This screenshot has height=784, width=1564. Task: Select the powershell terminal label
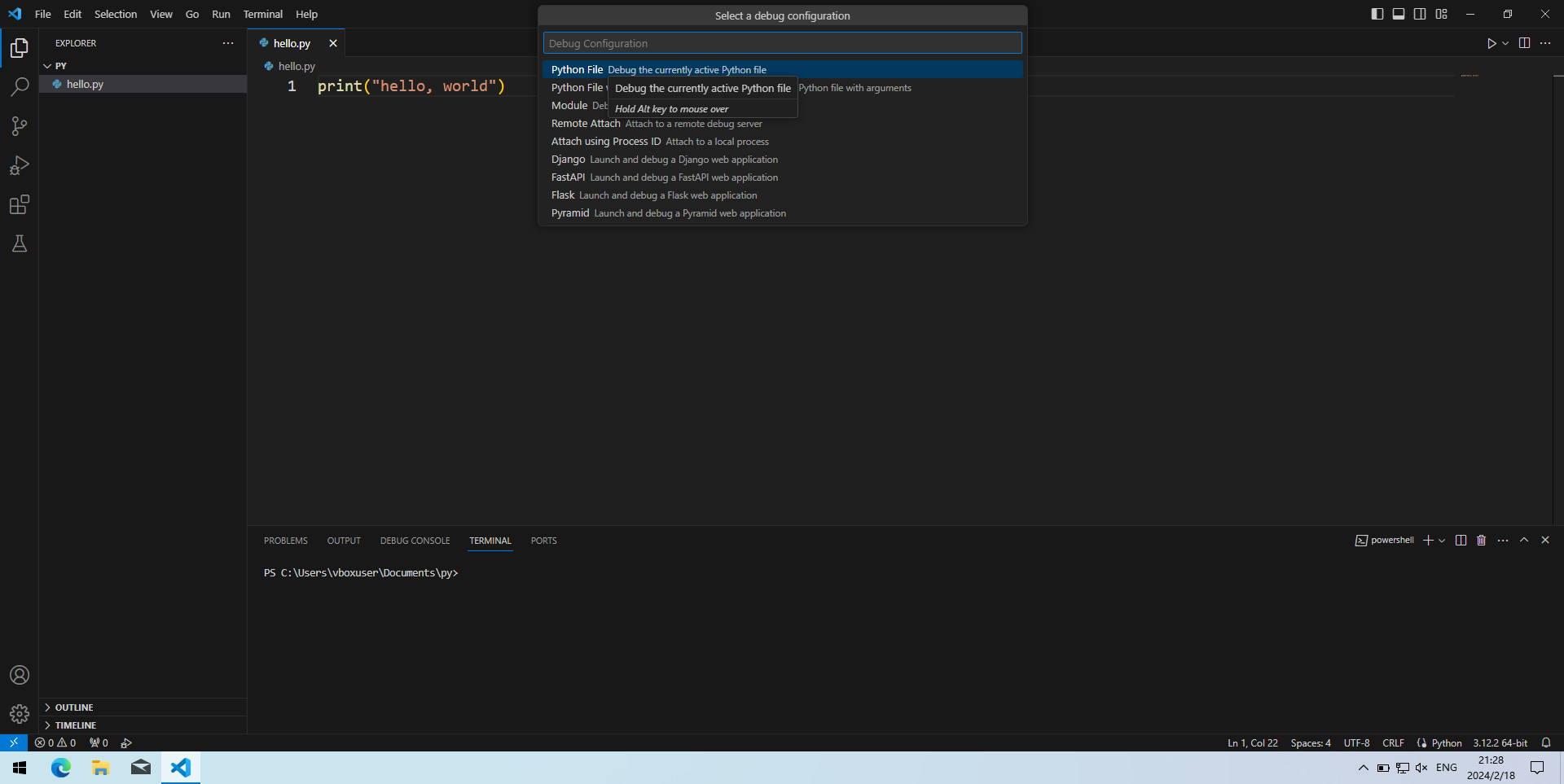coord(1385,541)
